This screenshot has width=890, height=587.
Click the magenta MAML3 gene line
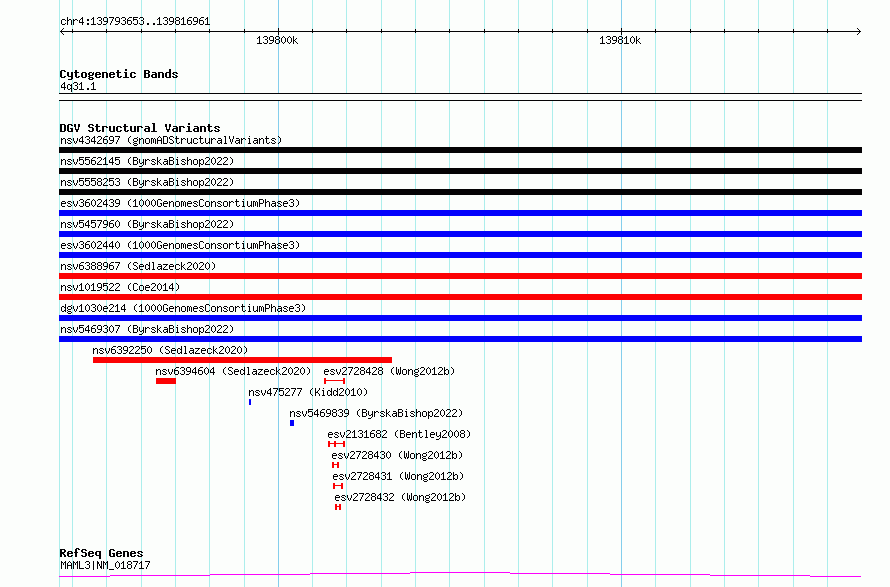[460, 575]
